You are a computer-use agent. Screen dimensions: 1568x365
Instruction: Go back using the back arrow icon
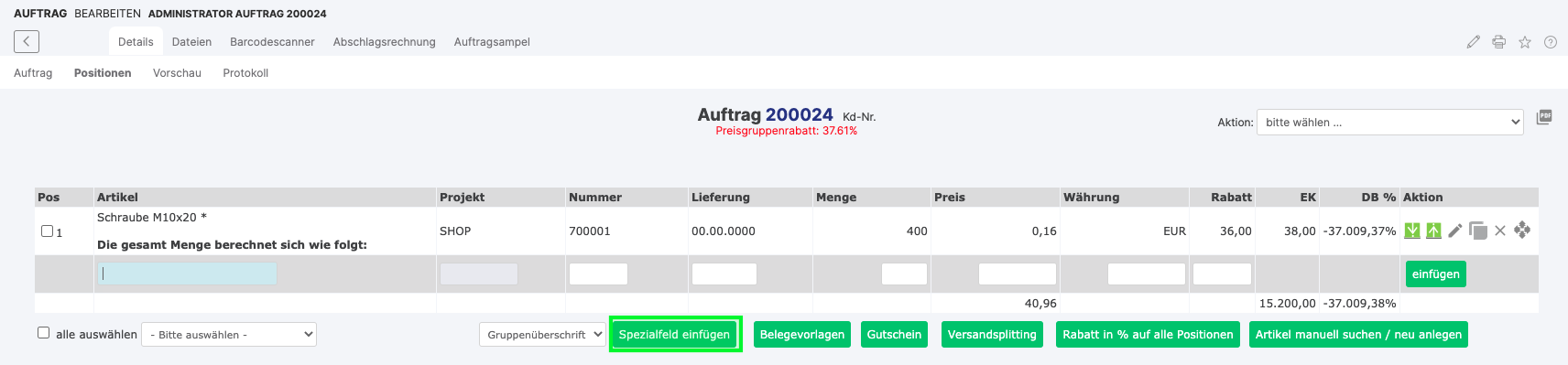pos(27,41)
